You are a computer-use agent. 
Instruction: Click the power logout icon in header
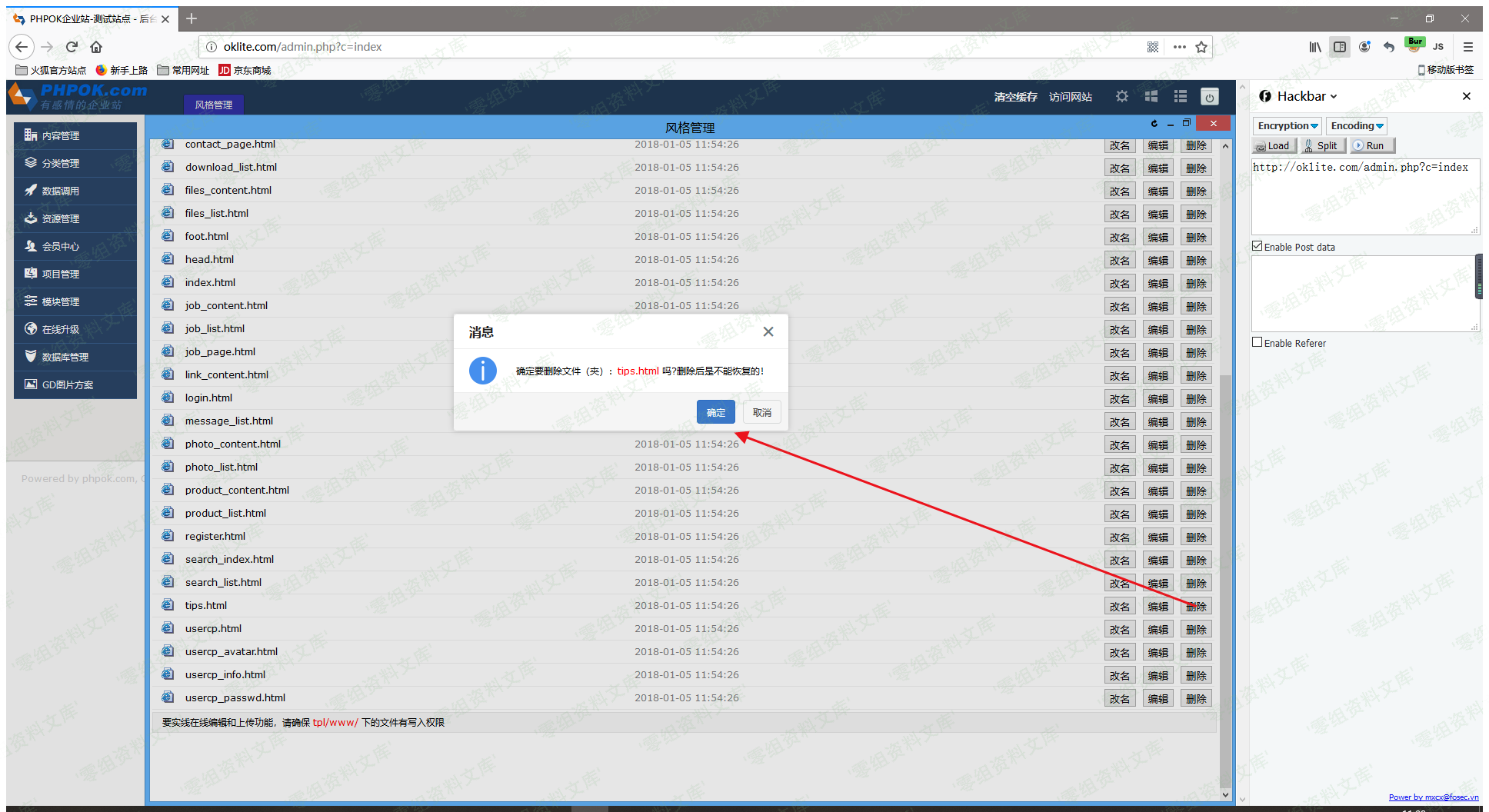point(1209,97)
